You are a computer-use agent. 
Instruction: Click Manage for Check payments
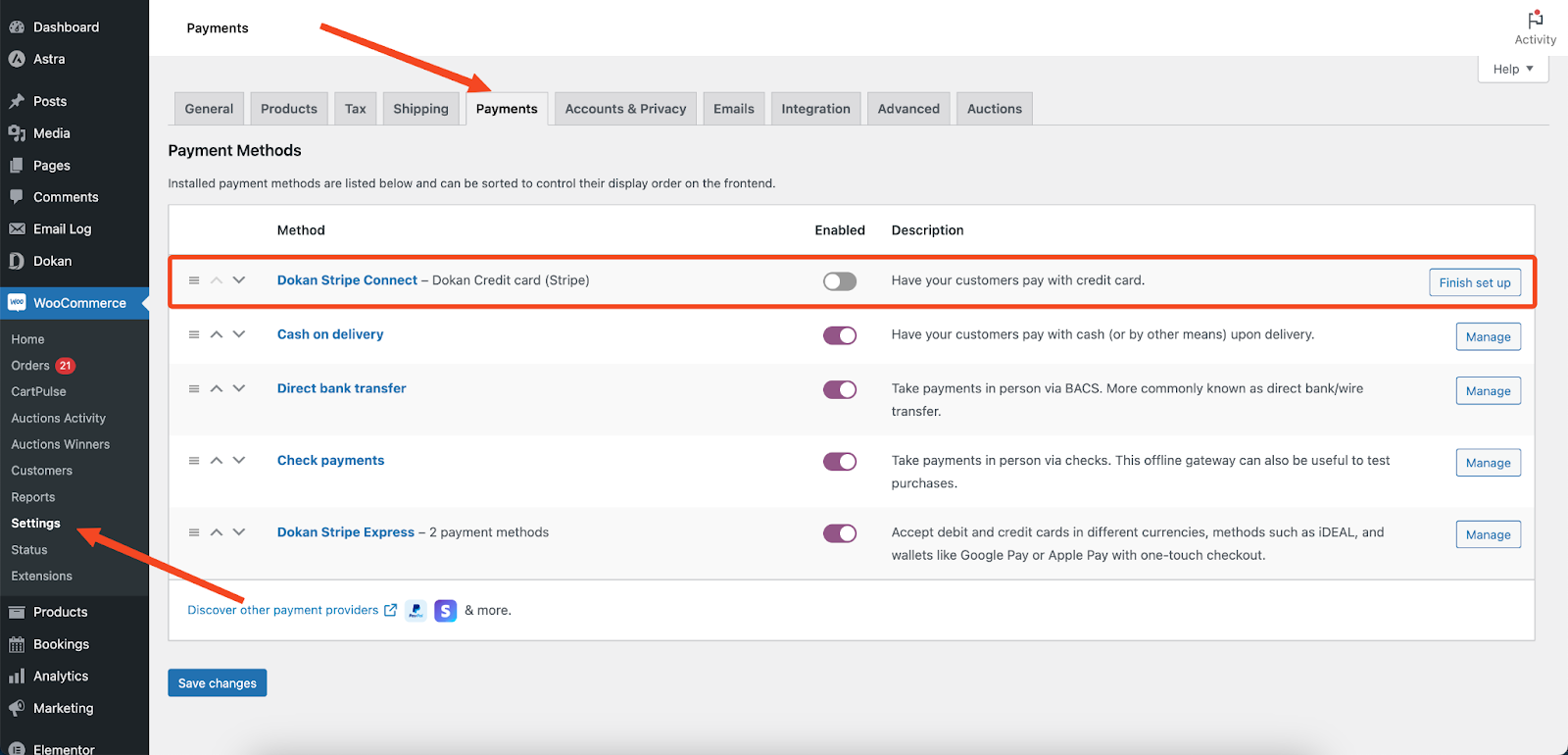pyautogui.click(x=1488, y=463)
